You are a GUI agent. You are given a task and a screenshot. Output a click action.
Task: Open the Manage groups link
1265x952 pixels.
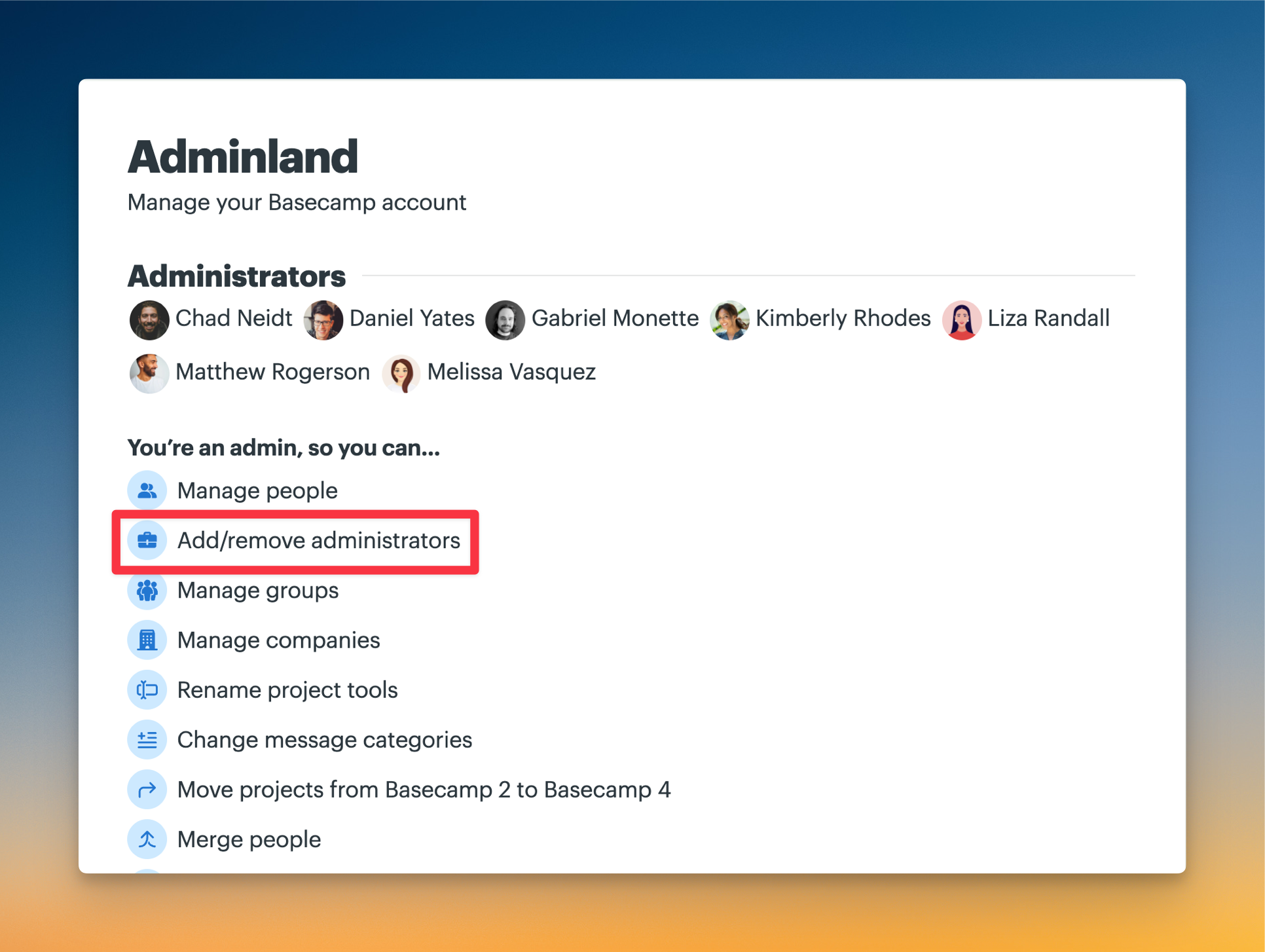click(258, 590)
